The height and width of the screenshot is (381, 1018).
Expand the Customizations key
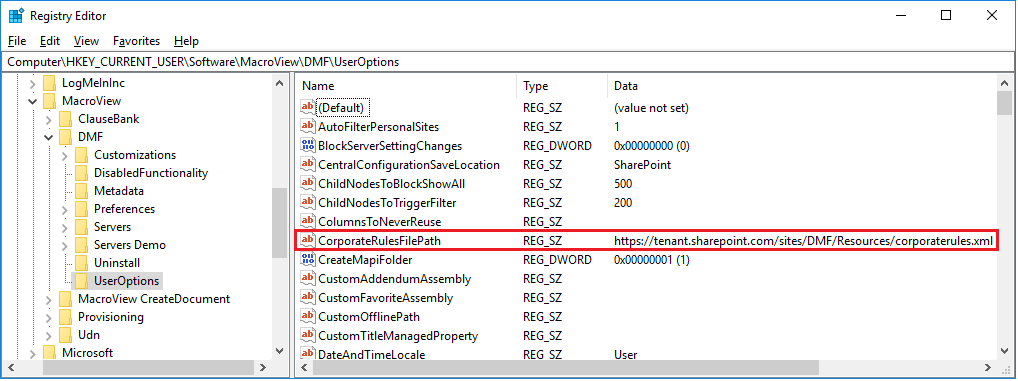coord(64,155)
